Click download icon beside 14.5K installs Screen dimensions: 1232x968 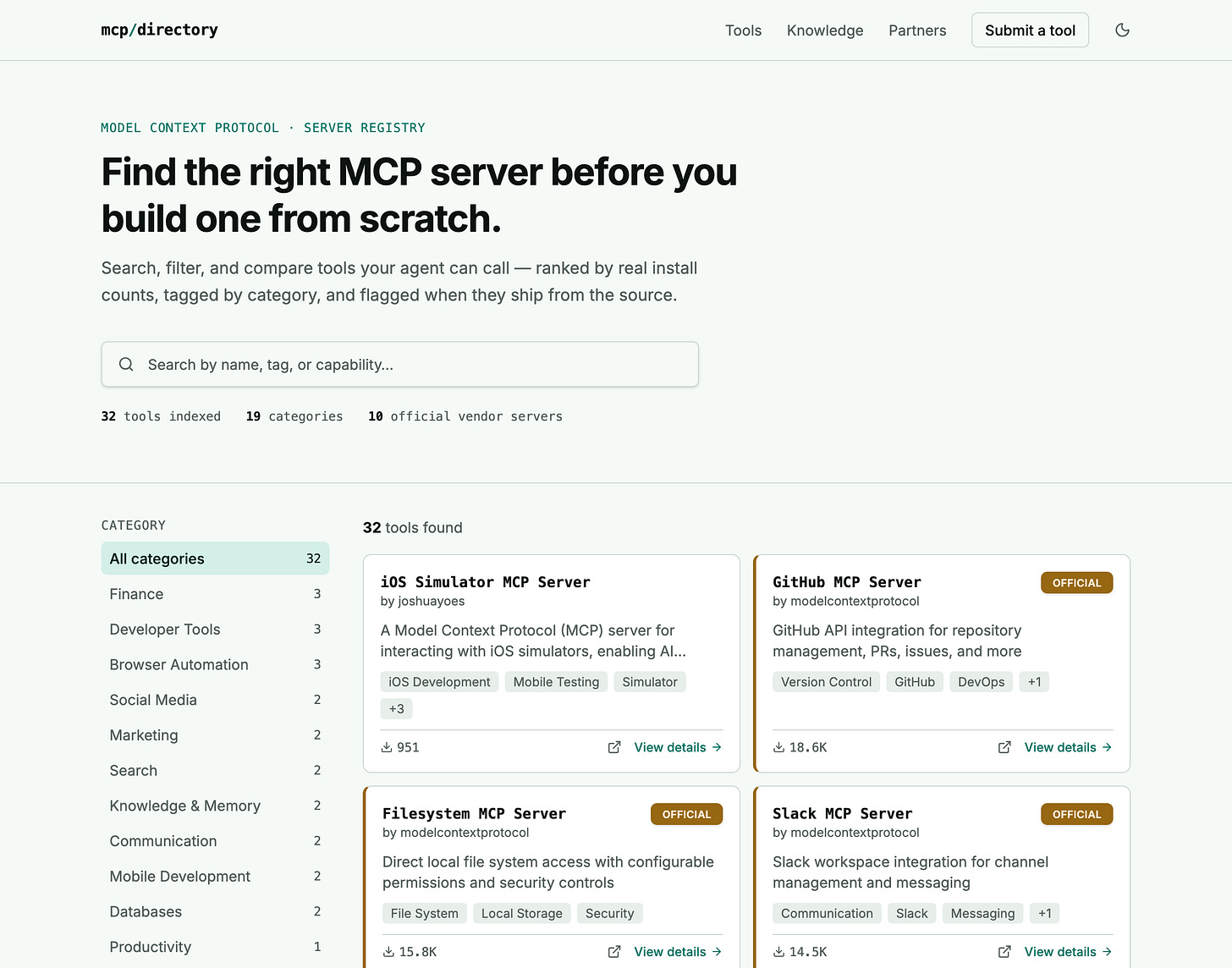pyautogui.click(x=778, y=952)
